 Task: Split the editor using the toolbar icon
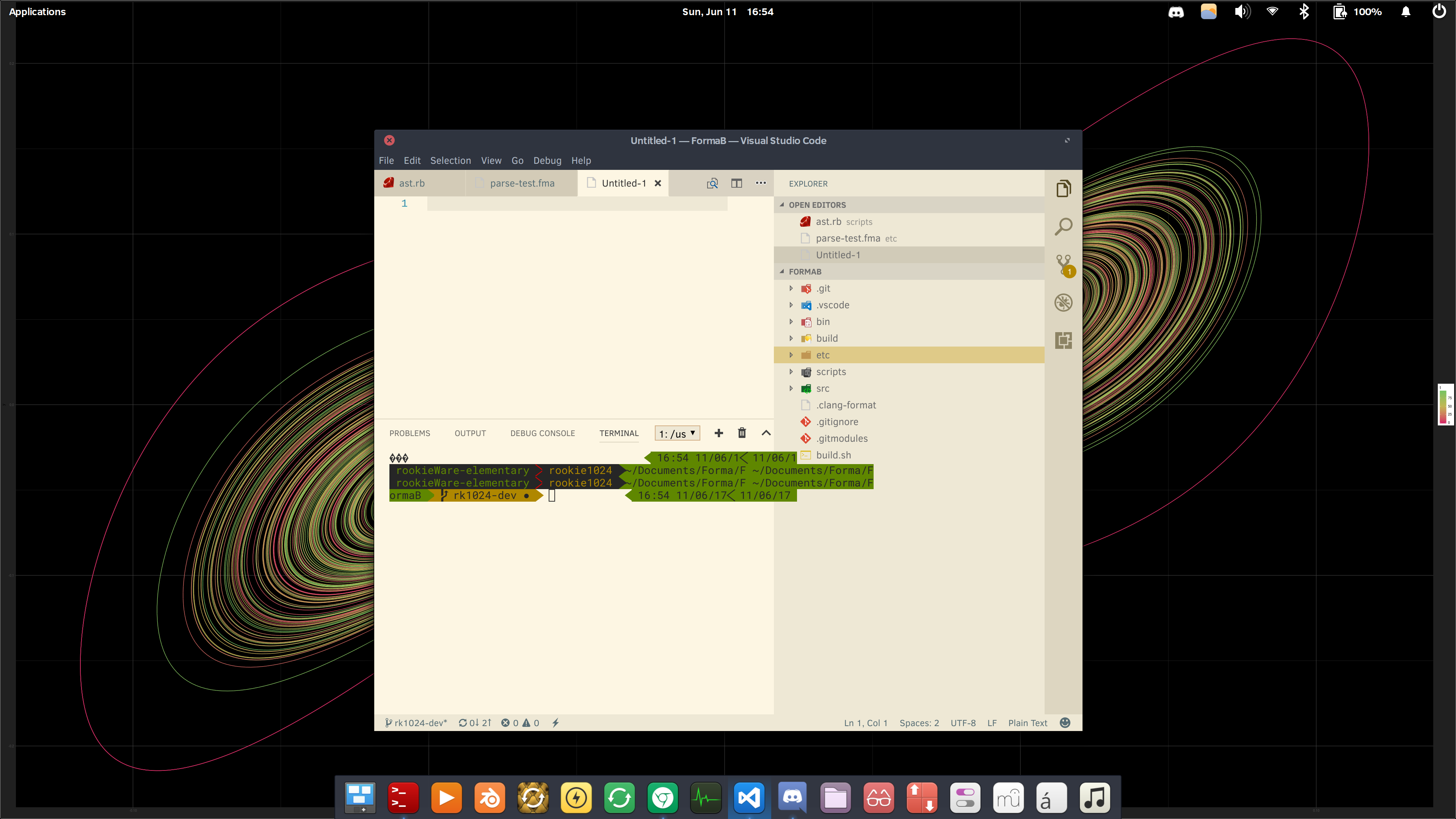(x=736, y=183)
